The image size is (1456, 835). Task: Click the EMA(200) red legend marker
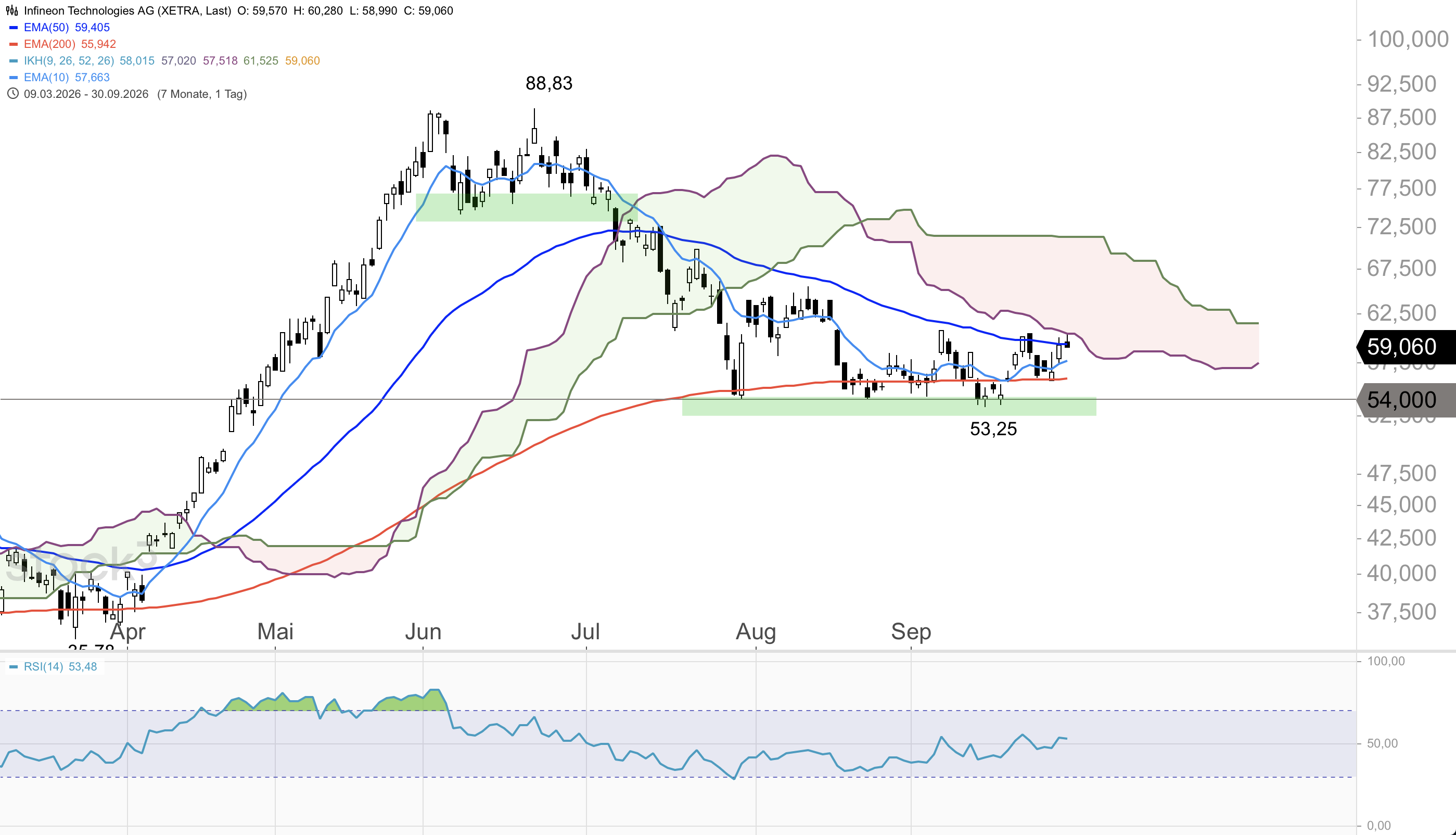tap(14, 44)
